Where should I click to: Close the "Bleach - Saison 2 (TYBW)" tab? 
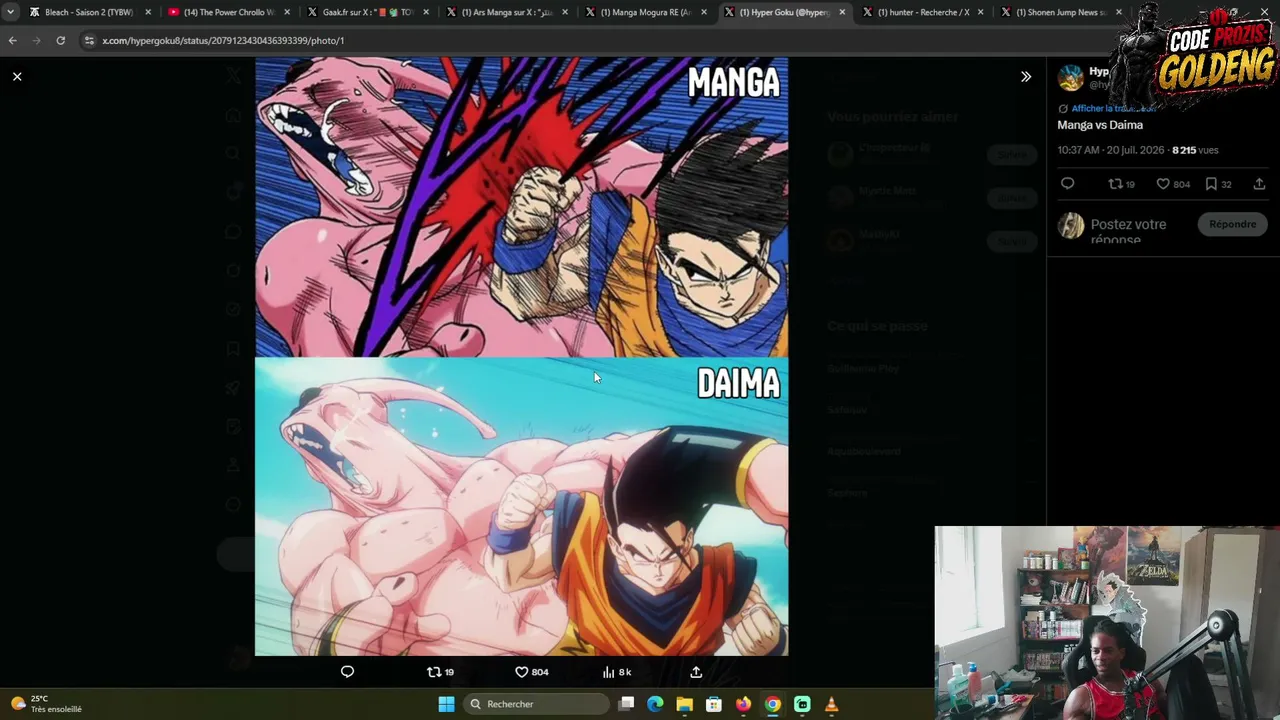[x=148, y=12]
